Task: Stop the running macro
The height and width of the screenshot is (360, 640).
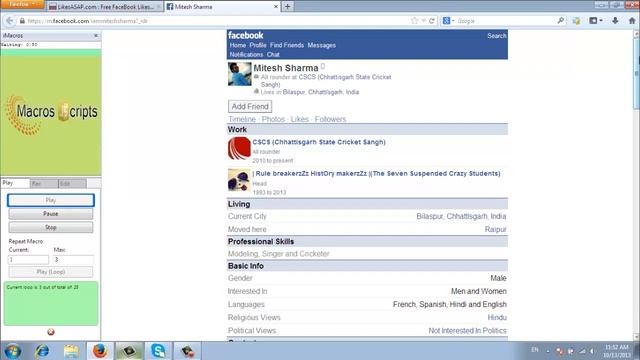Action: coord(51,227)
